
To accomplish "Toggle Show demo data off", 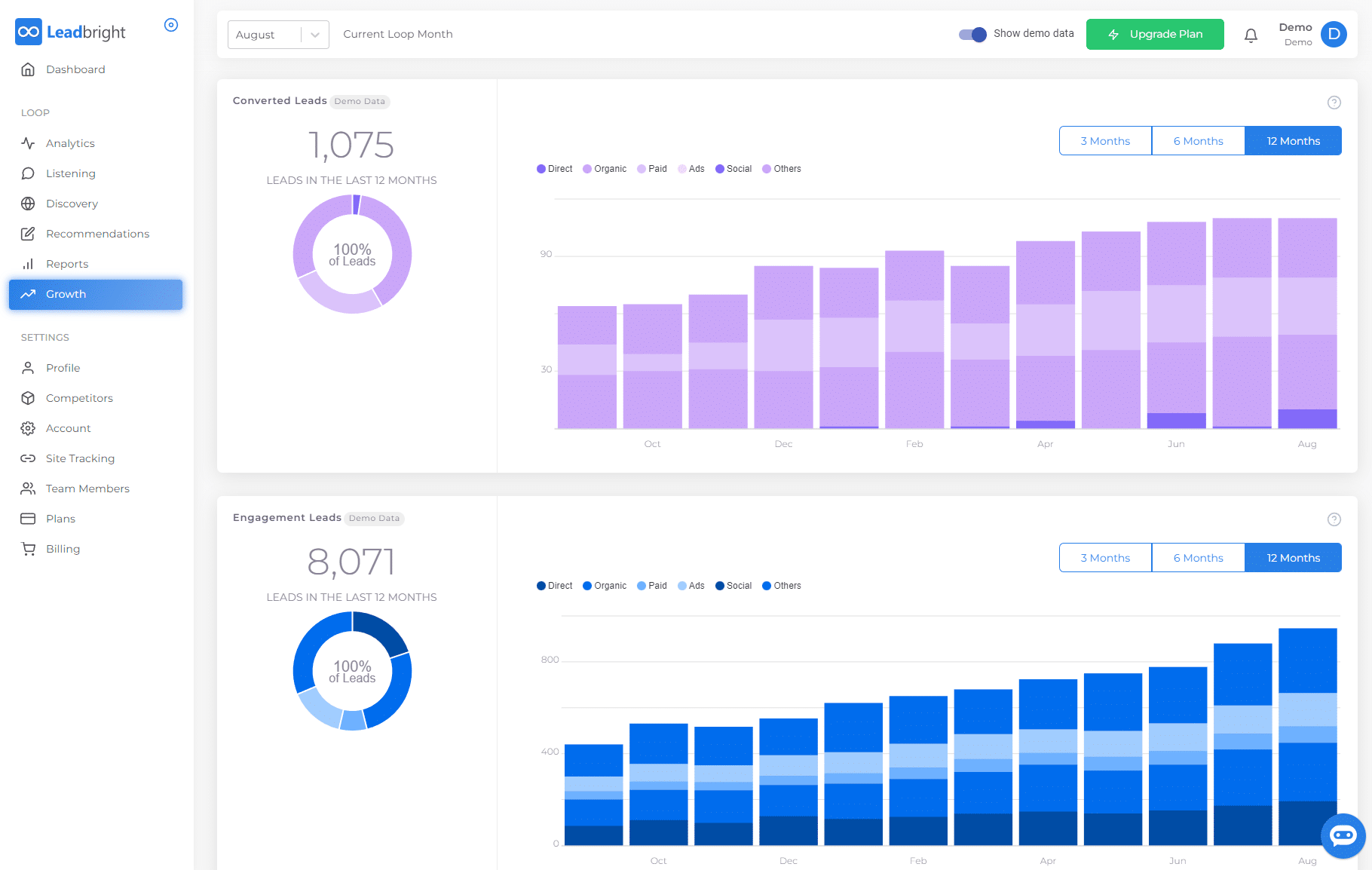I will [x=972, y=34].
